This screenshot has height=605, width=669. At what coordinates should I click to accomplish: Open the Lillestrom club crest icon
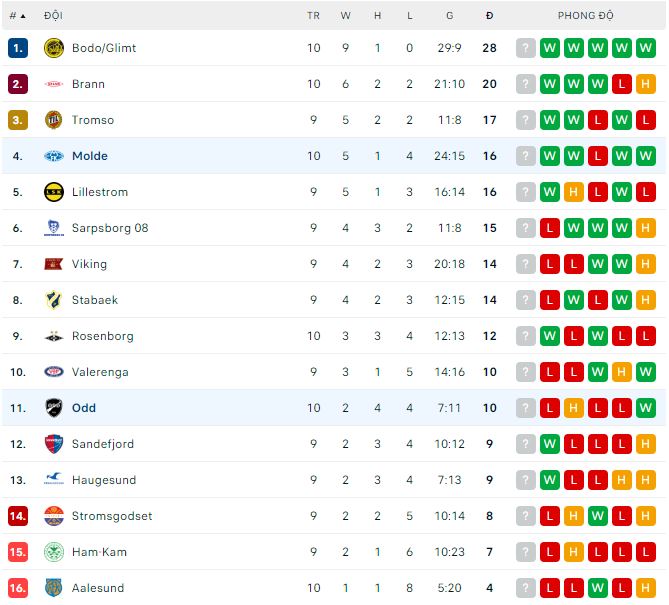[54, 192]
